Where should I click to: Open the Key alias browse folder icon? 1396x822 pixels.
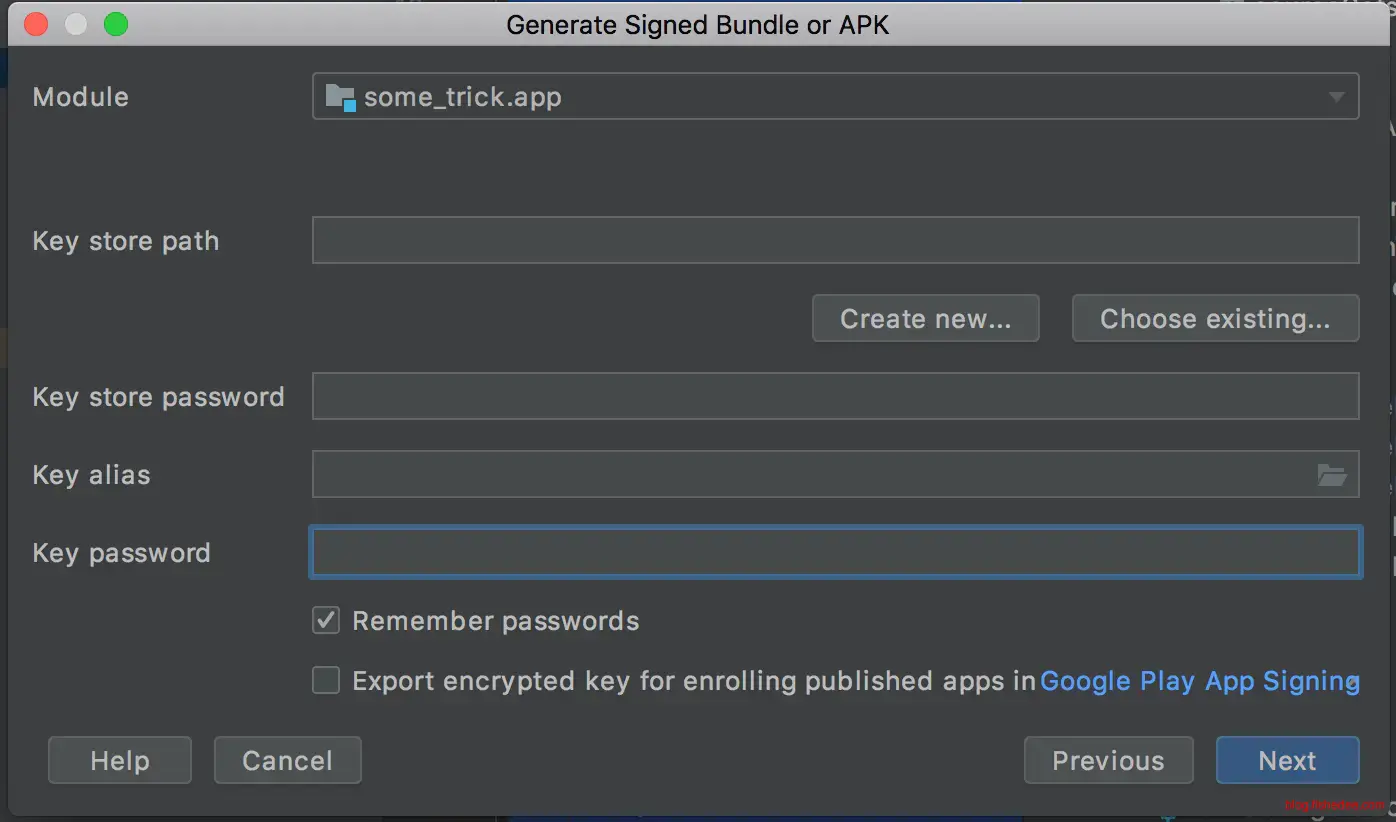[x=1332, y=475]
